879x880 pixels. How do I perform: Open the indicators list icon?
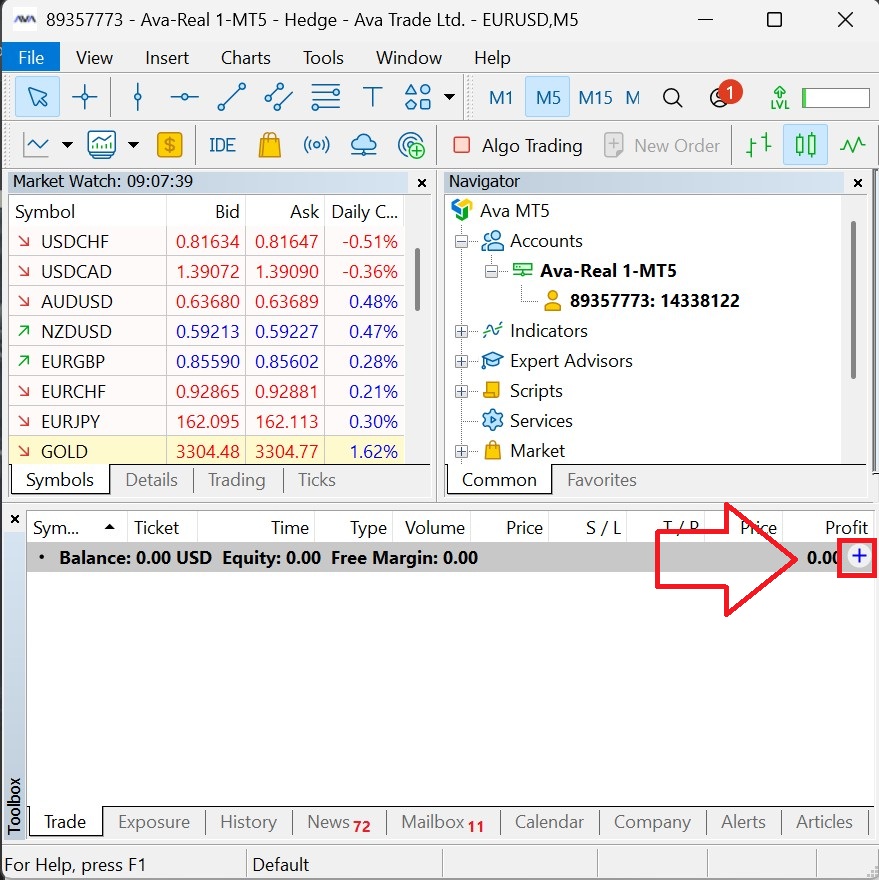[102, 145]
